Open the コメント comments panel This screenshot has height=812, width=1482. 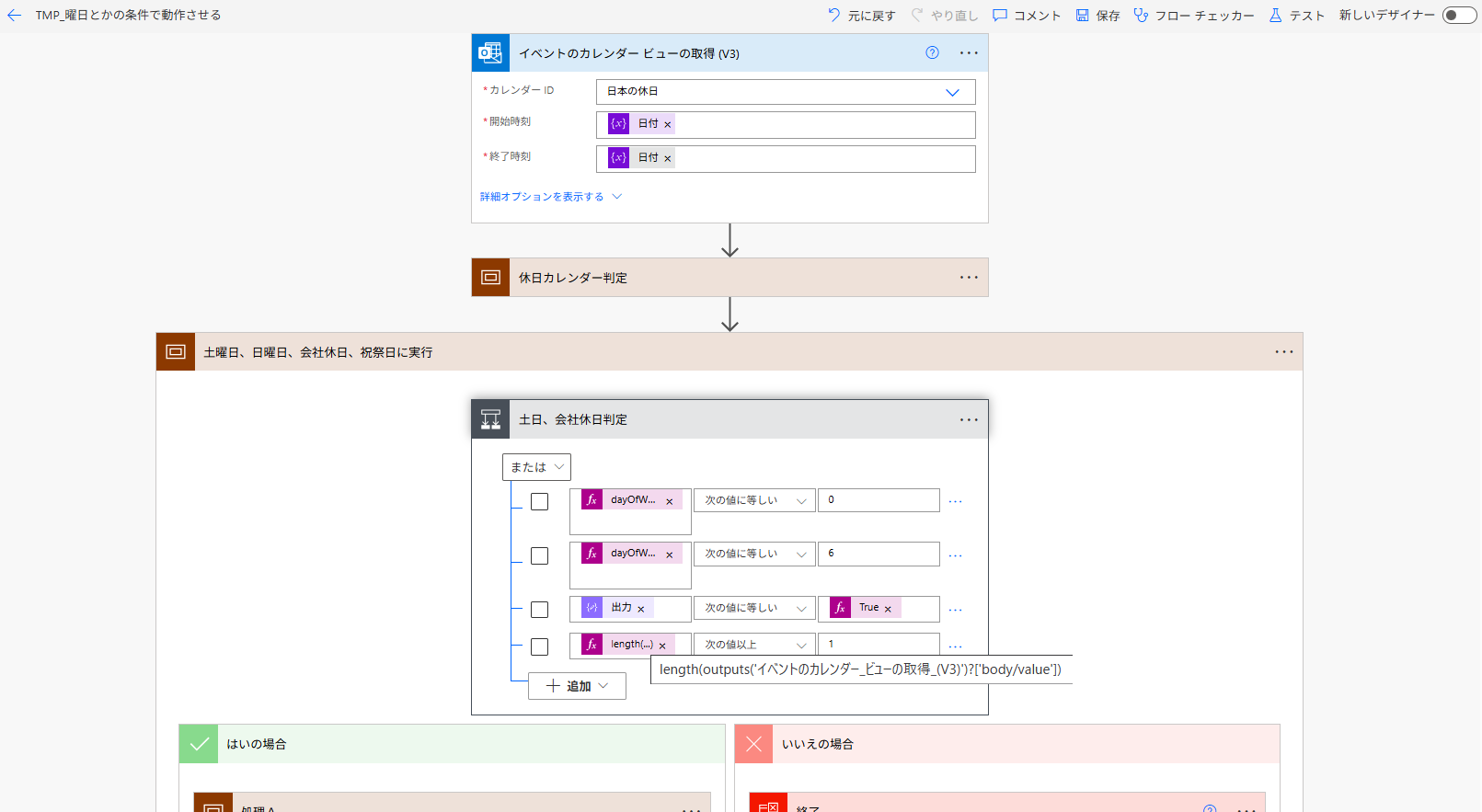pyautogui.click(x=1027, y=15)
